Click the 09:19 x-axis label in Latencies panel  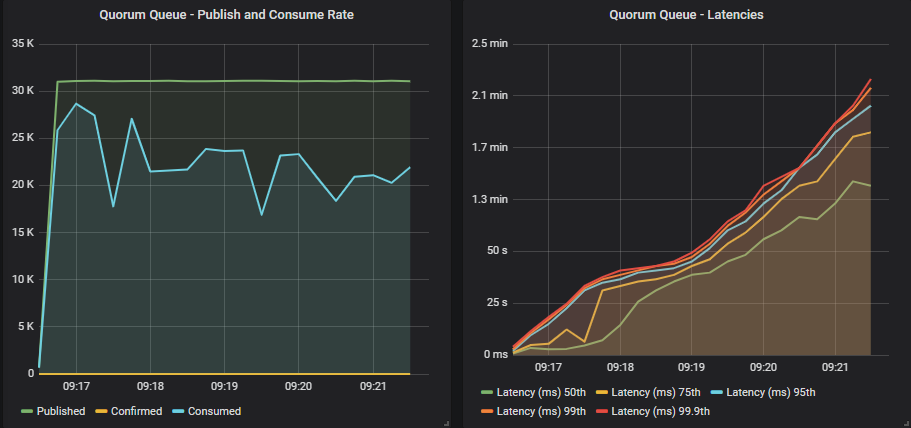click(x=692, y=368)
